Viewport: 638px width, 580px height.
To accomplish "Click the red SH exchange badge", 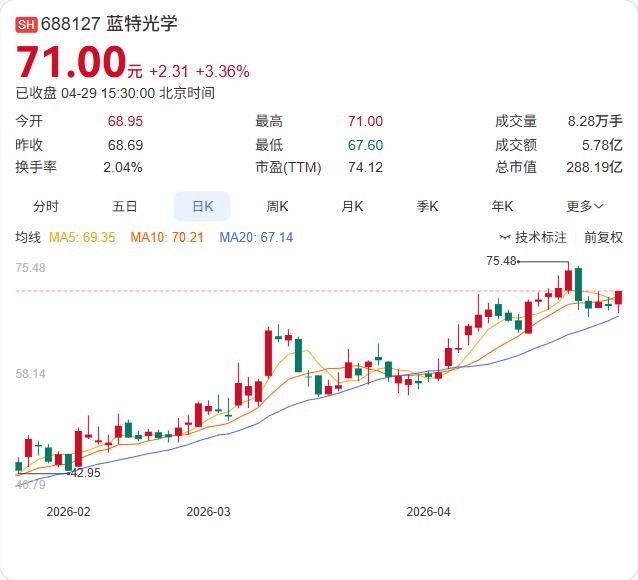I will coord(26,24).
